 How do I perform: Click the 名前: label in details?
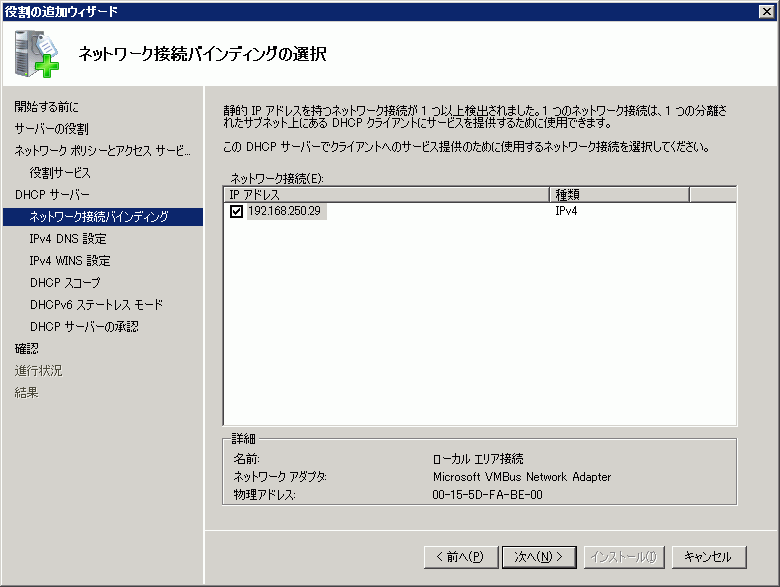(247, 459)
